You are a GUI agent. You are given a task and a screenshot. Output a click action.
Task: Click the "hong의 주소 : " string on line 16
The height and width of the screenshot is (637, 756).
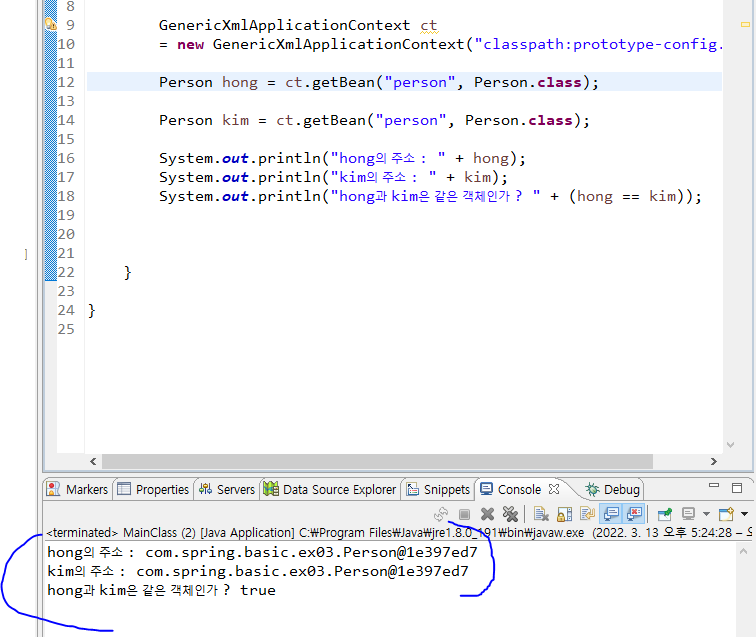388,158
